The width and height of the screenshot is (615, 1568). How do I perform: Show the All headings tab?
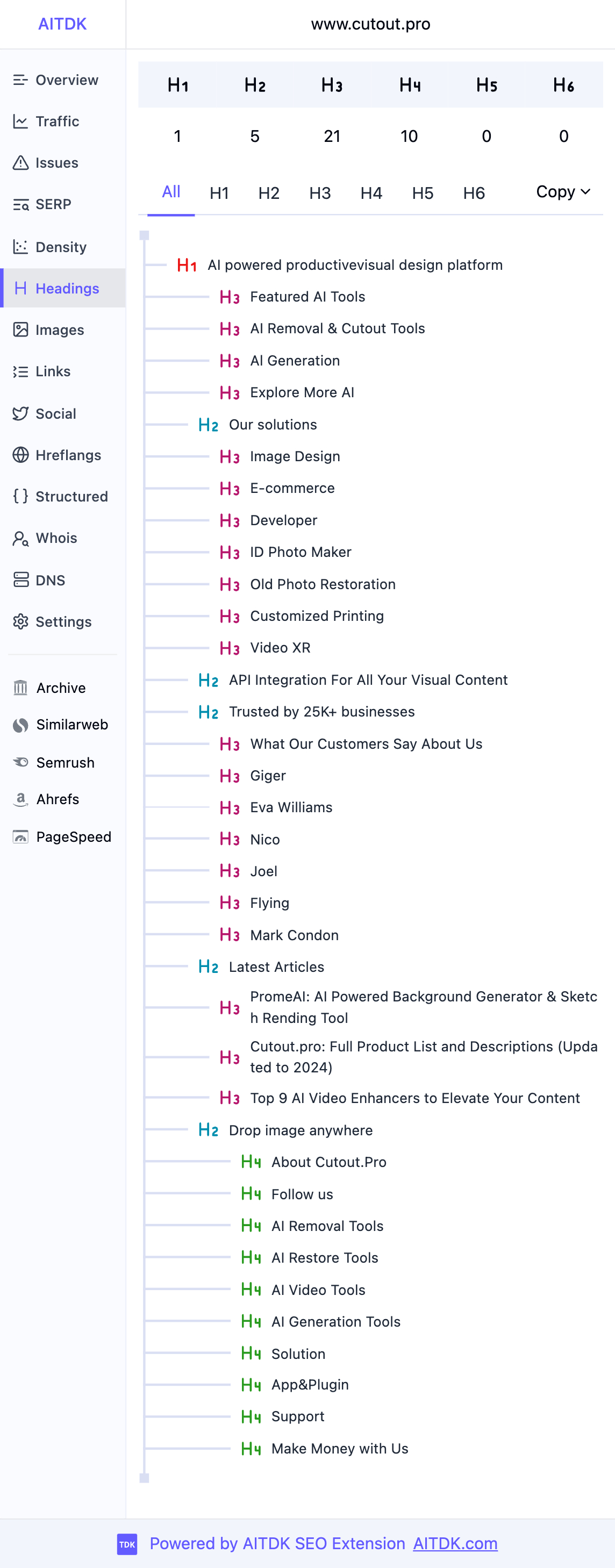pos(171,192)
